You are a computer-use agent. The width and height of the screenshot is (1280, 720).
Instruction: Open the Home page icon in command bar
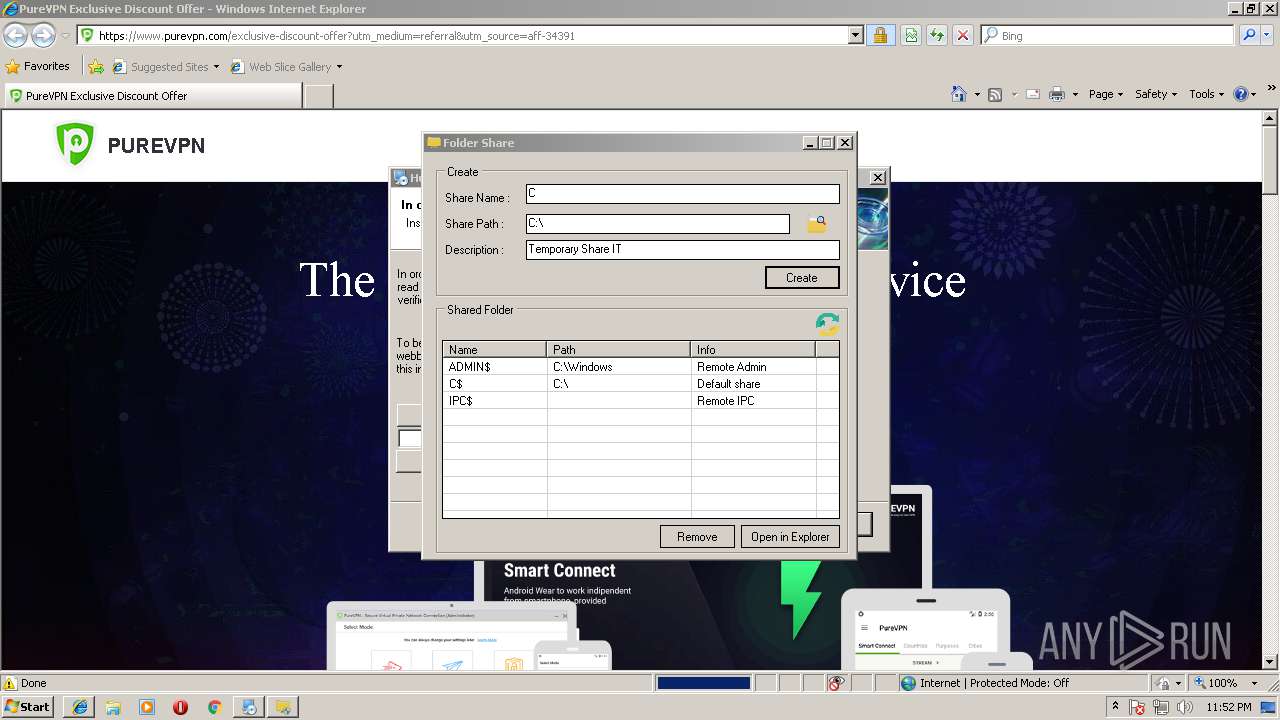point(958,94)
